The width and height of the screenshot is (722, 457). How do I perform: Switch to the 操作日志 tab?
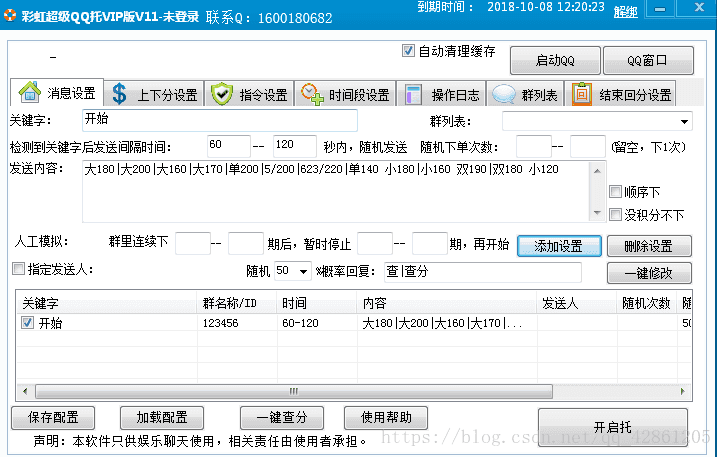tap(442, 94)
